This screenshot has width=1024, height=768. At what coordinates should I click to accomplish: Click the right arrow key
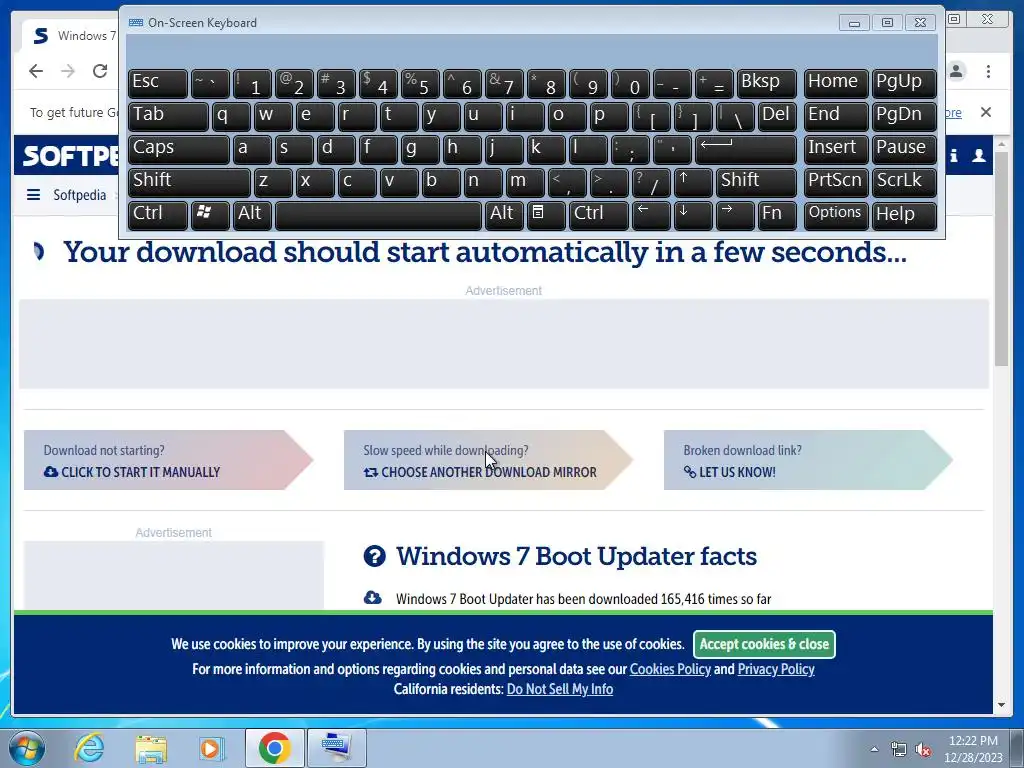pos(735,215)
